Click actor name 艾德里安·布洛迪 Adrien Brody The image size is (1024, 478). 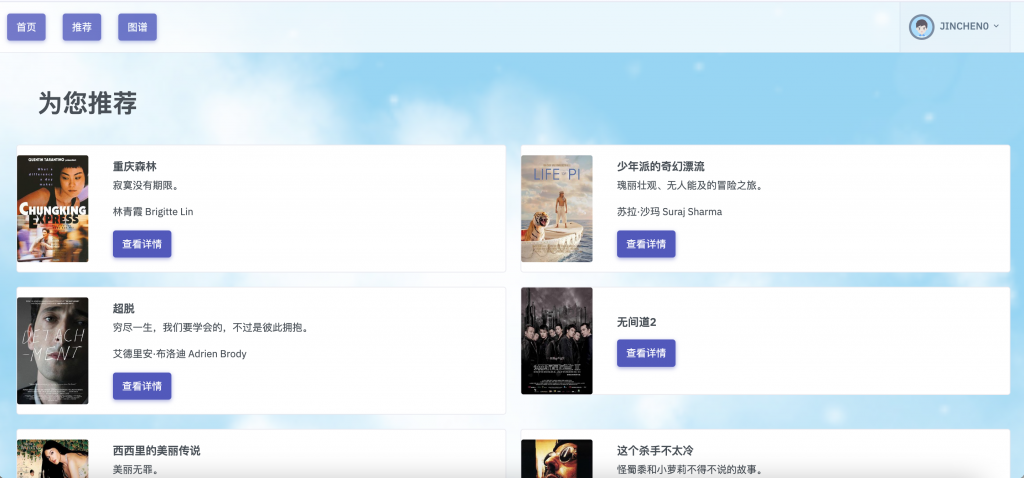pyautogui.click(x=180, y=354)
